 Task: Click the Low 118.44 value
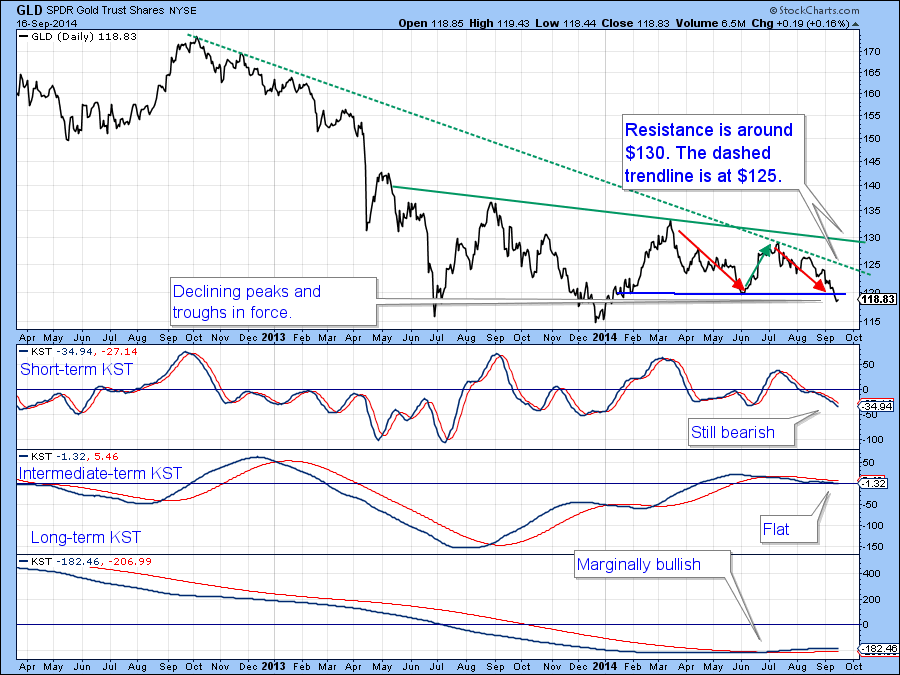(566, 24)
